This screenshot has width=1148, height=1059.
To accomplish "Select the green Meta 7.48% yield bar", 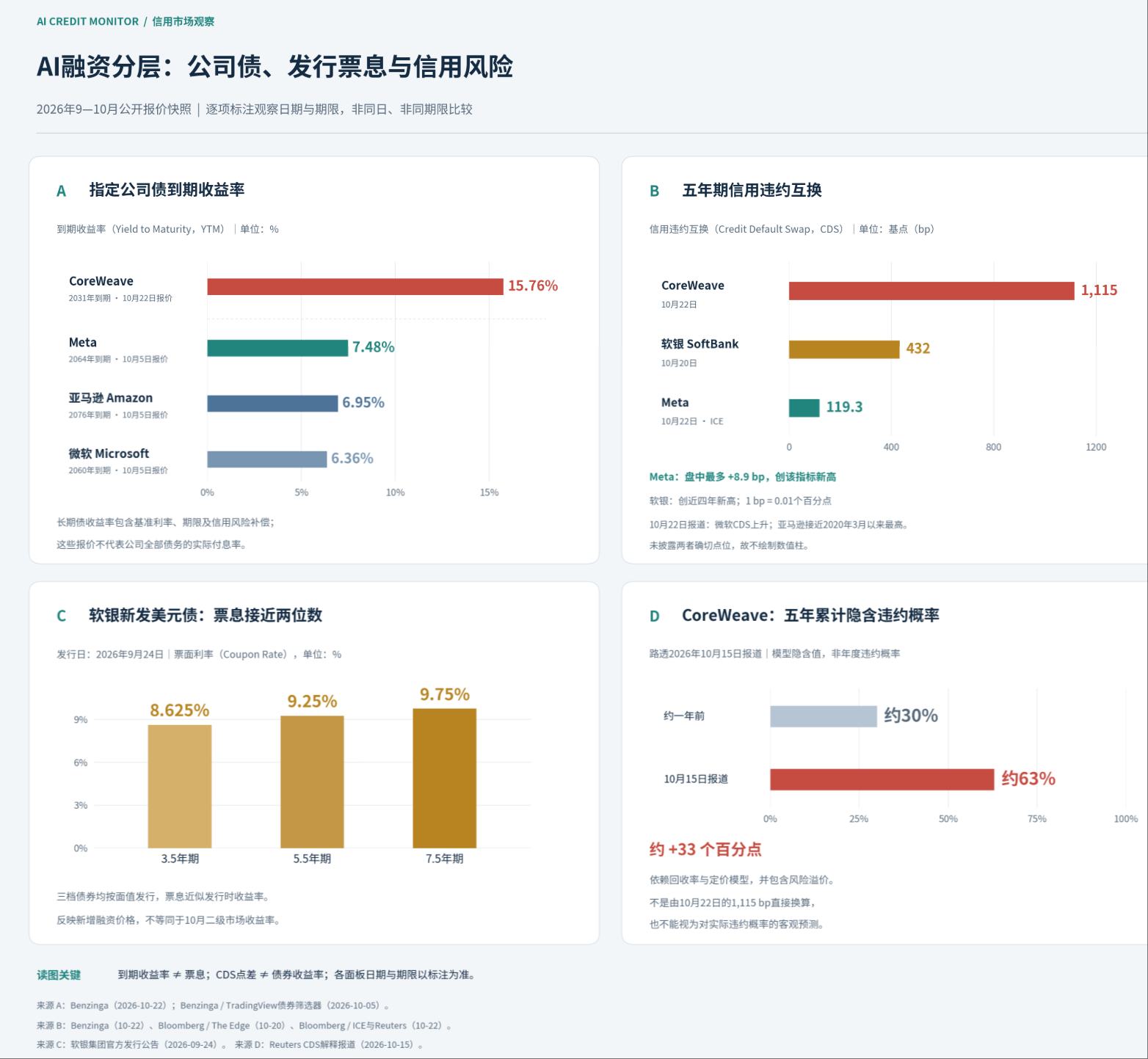I will [x=277, y=348].
